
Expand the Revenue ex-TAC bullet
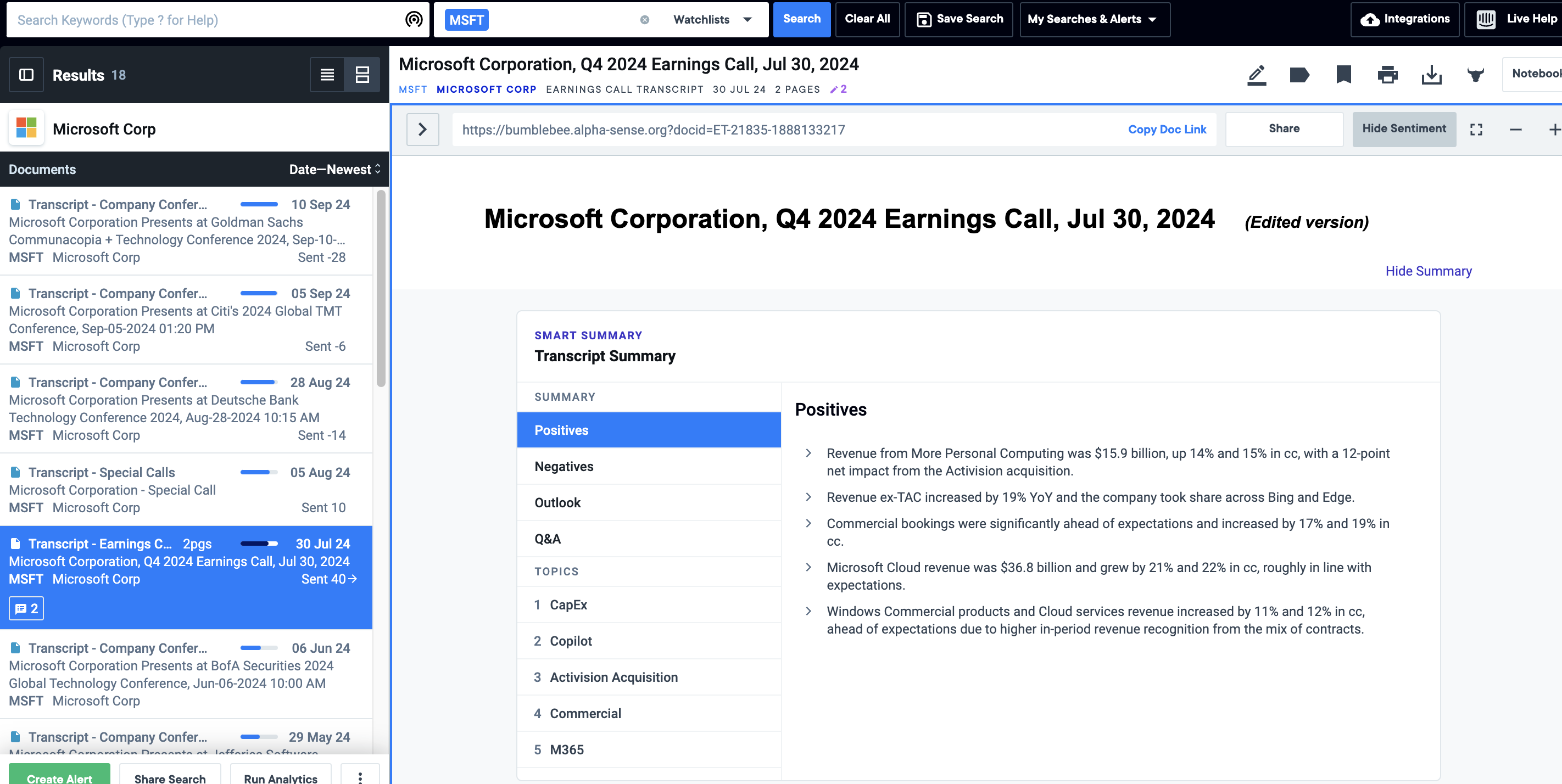point(808,497)
